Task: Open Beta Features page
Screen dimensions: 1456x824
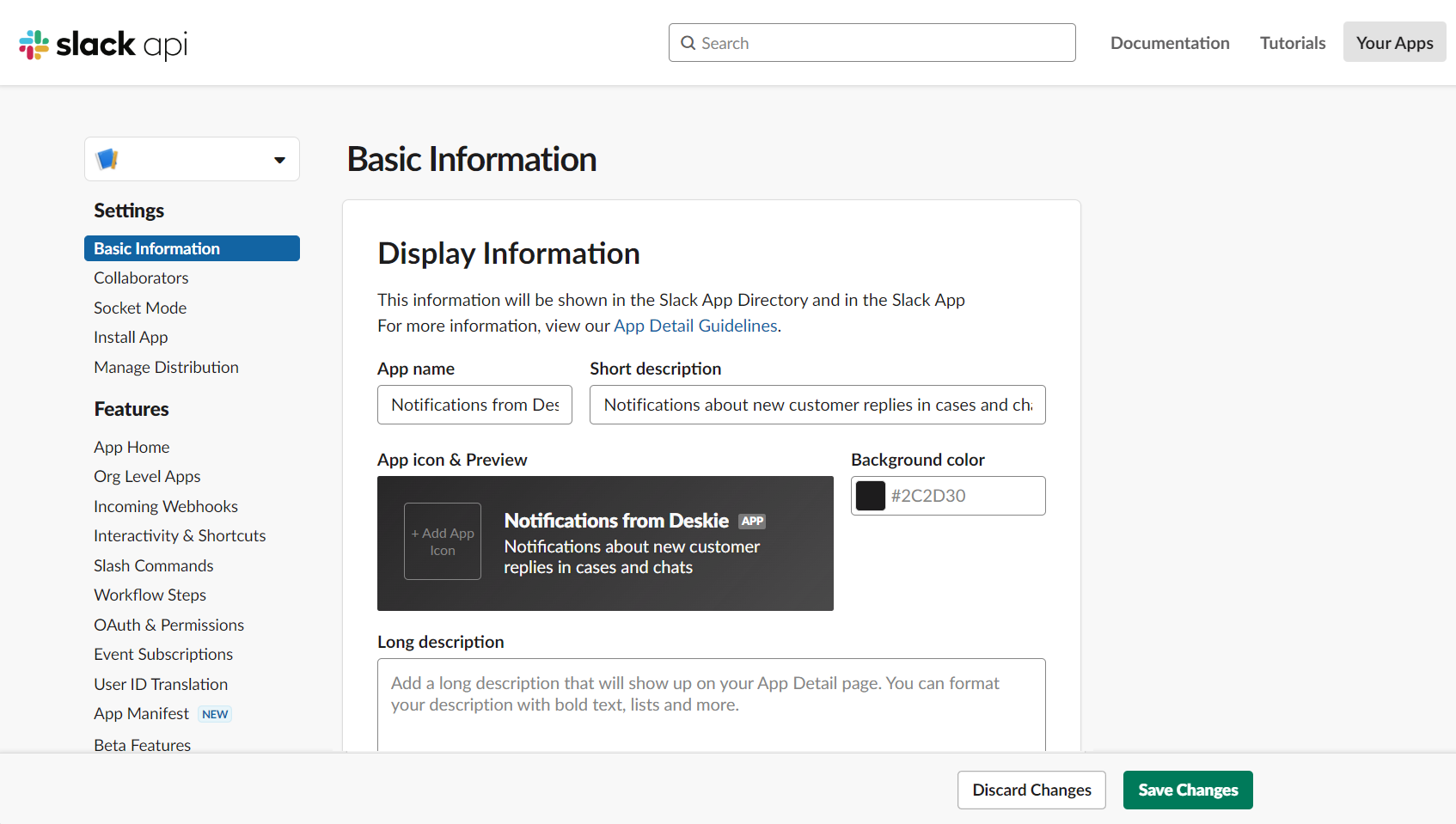Action: coord(142,745)
